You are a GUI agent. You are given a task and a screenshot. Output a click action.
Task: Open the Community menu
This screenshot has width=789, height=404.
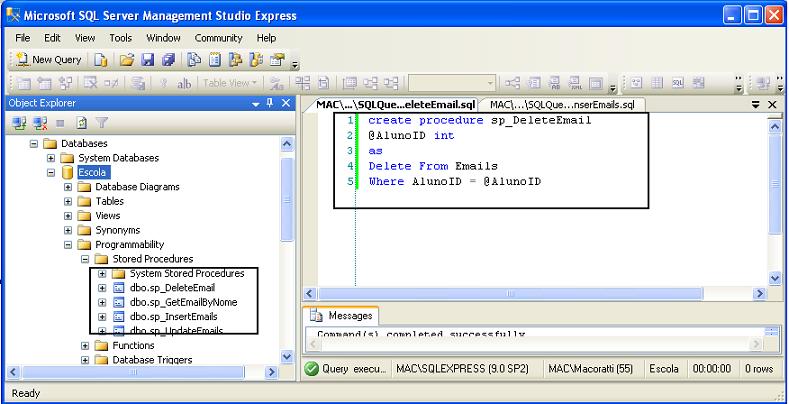(x=218, y=38)
